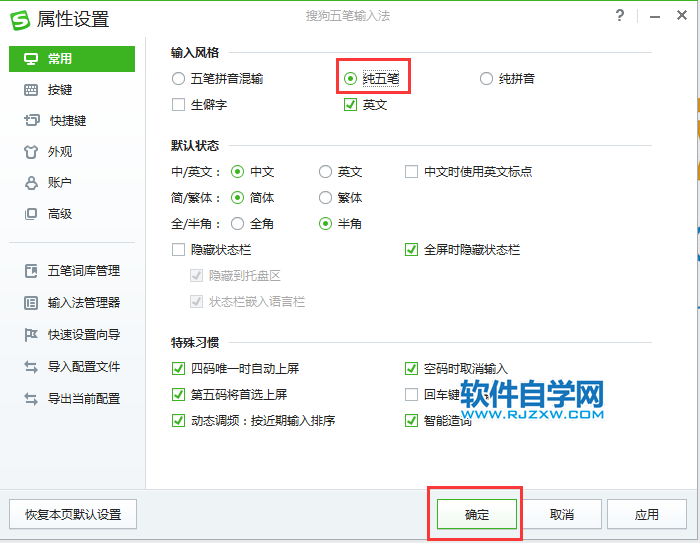Toggle the 智能造词 checkbox
The height and width of the screenshot is (543, 700).
coord(411,421)
